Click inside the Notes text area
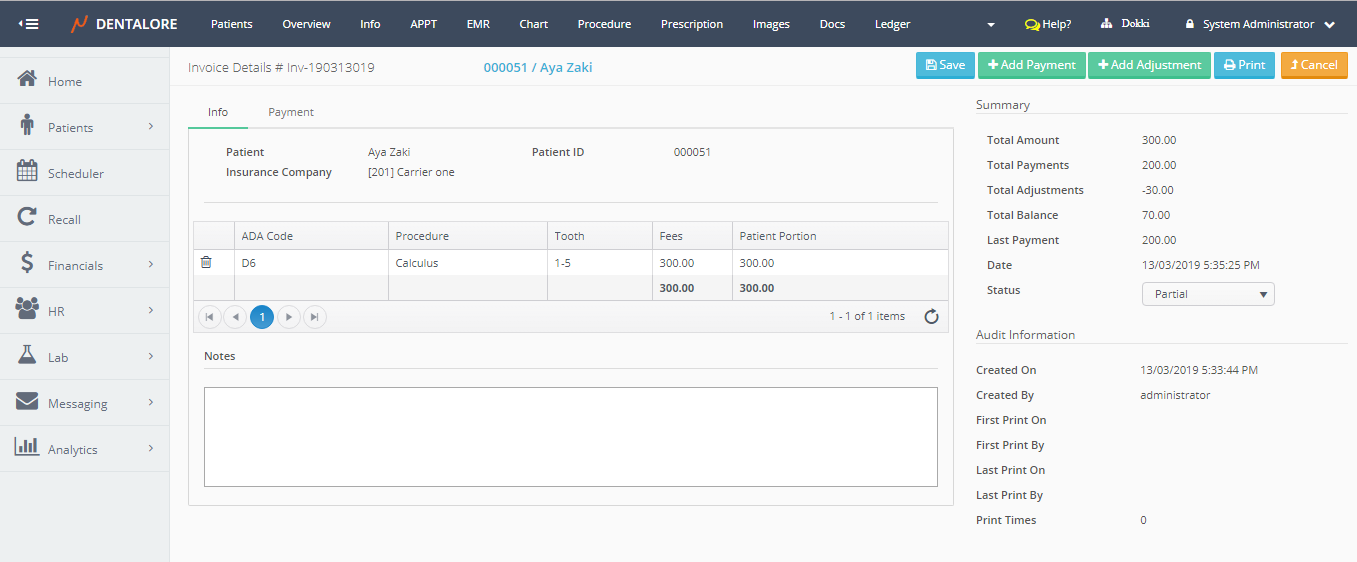 (570, 436)
